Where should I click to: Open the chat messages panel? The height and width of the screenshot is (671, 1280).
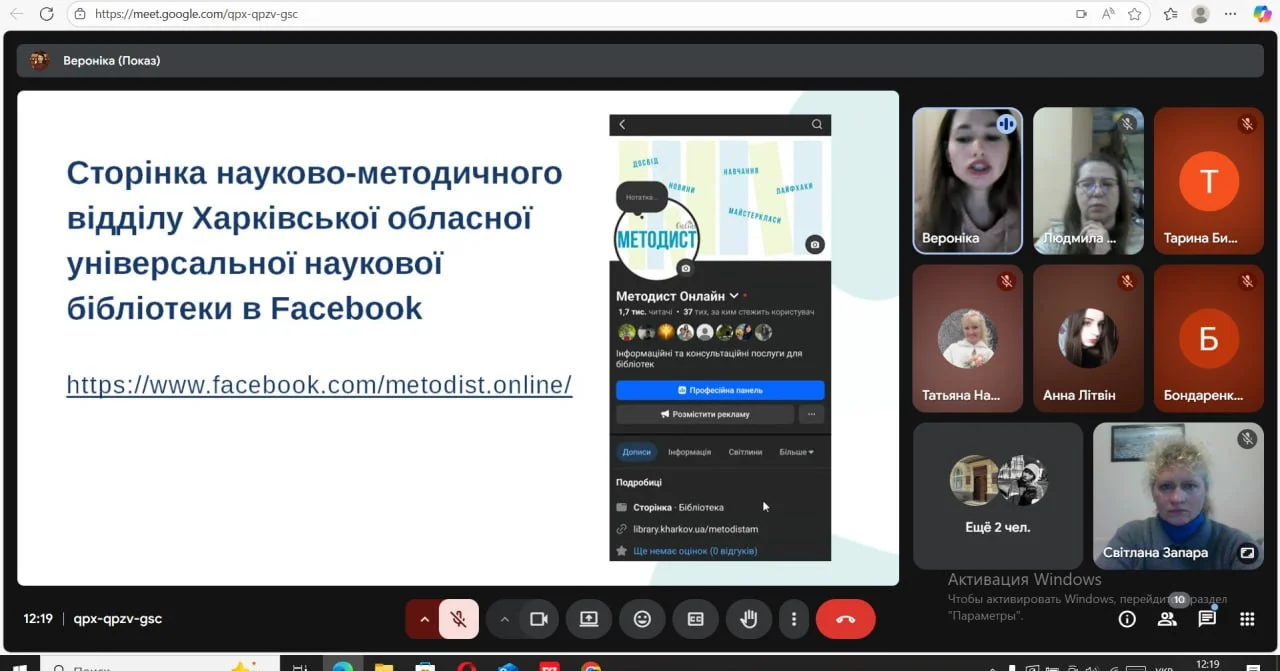pyautogui.click(x=1207, y=619)
